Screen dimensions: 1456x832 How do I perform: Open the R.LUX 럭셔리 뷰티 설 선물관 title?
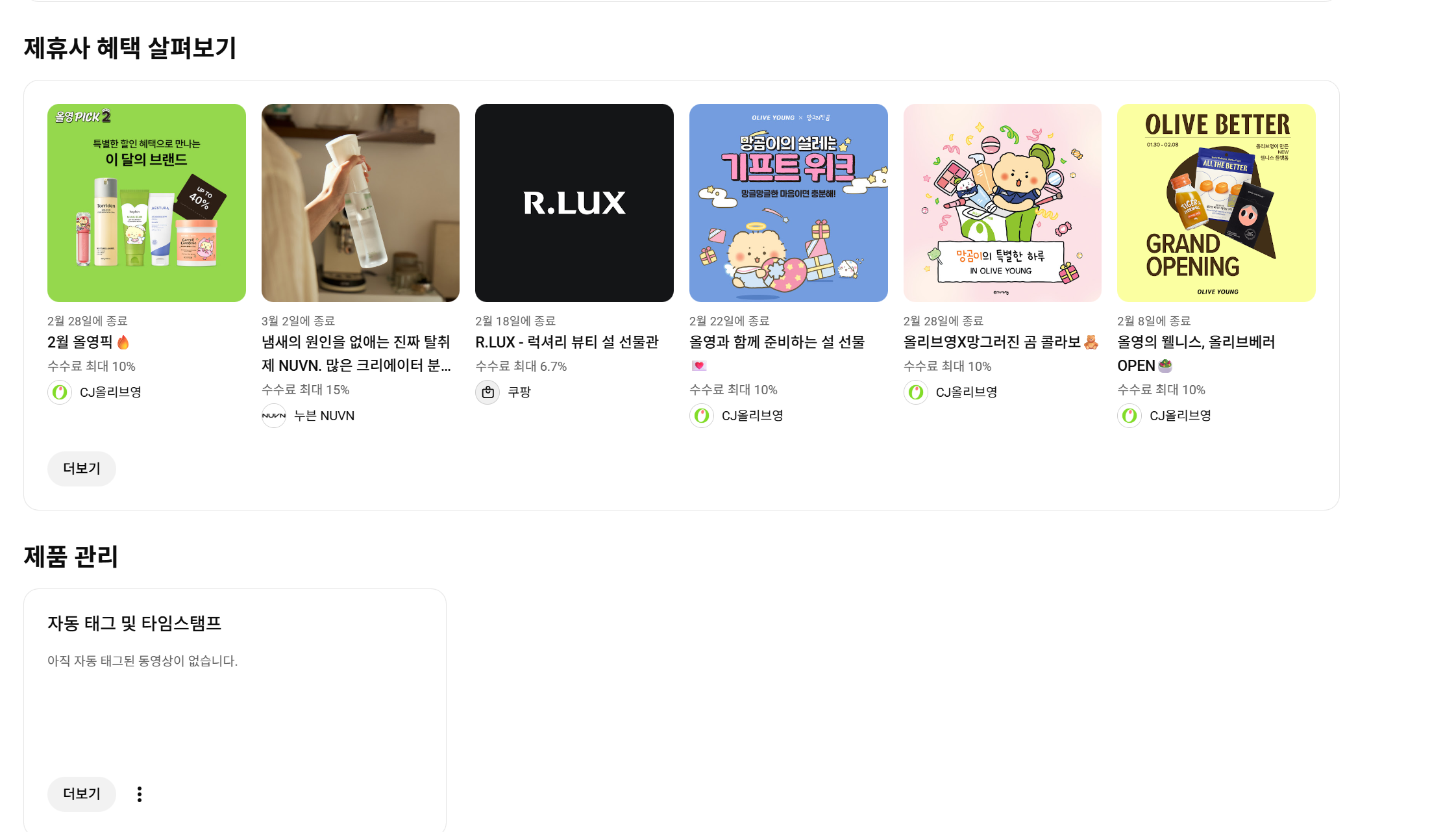(567, 342)
